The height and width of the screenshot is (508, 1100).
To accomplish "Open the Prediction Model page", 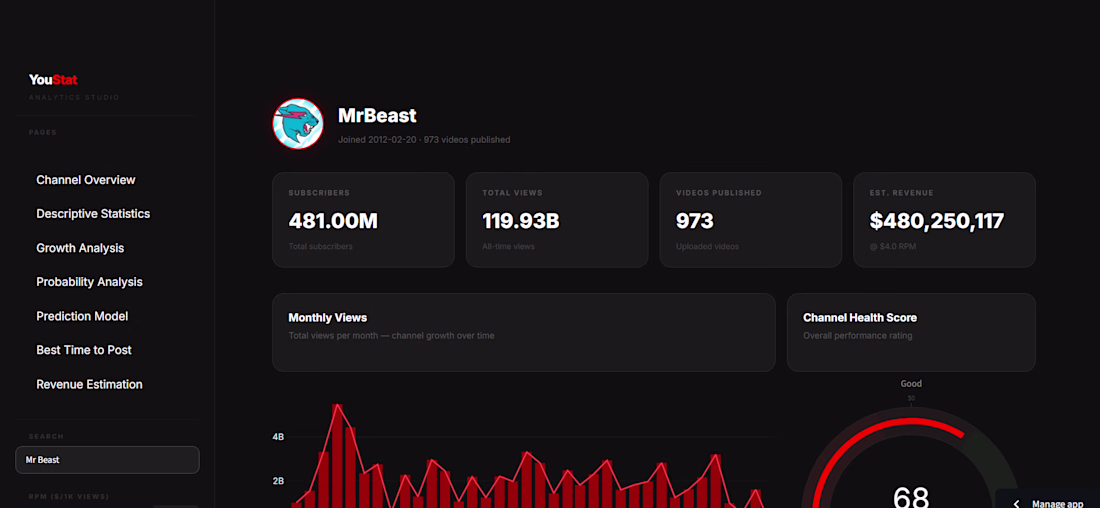I will click(x=82, y=316).
